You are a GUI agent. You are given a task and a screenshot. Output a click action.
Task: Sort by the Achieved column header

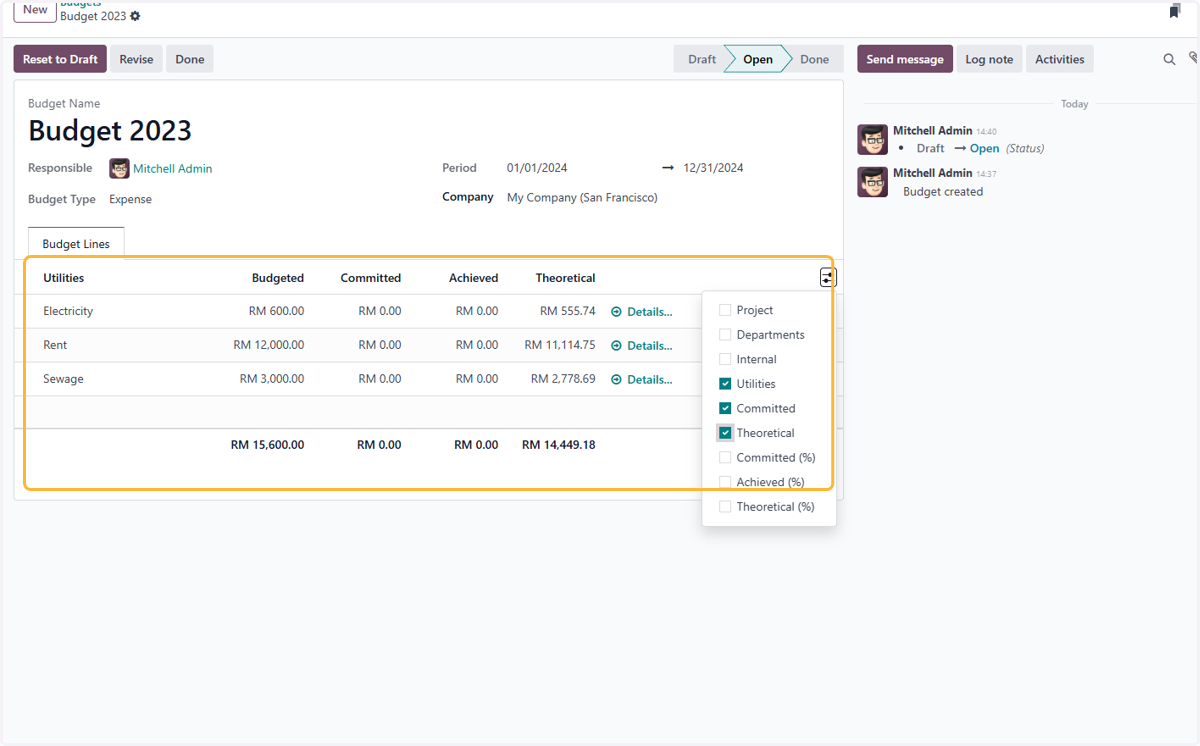pos(474,278)
